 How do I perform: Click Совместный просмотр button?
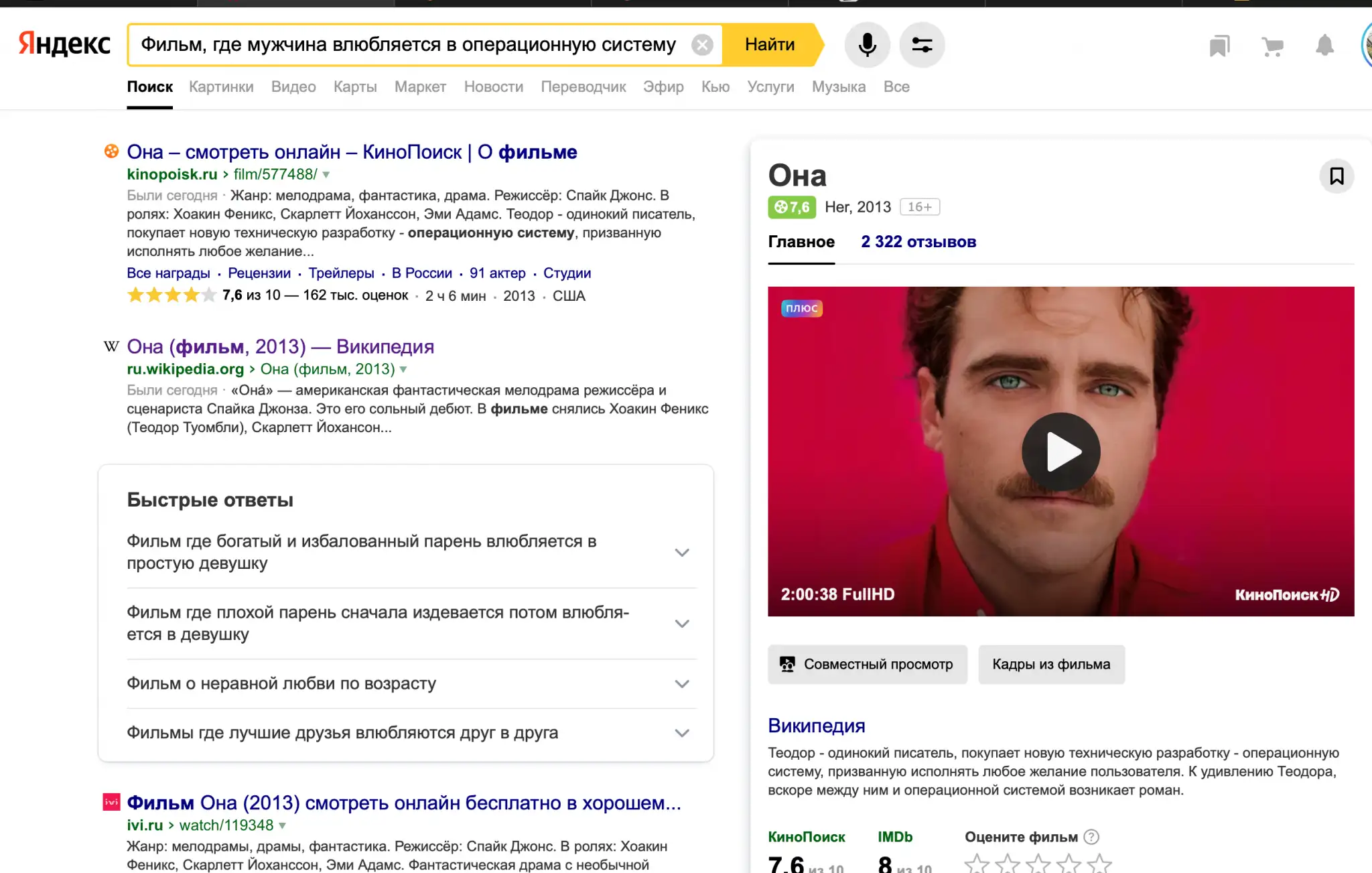(x=867, y=664)
